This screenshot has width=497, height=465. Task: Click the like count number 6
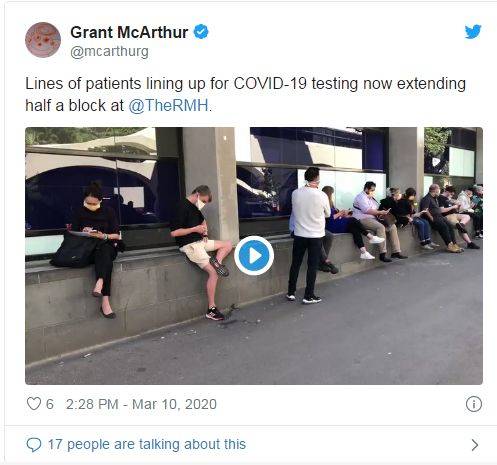[50, 404]
